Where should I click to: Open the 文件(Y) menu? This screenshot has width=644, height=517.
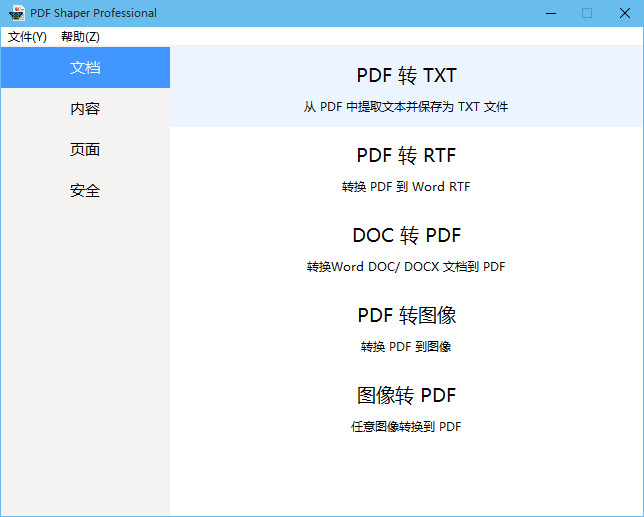point(27,37)
